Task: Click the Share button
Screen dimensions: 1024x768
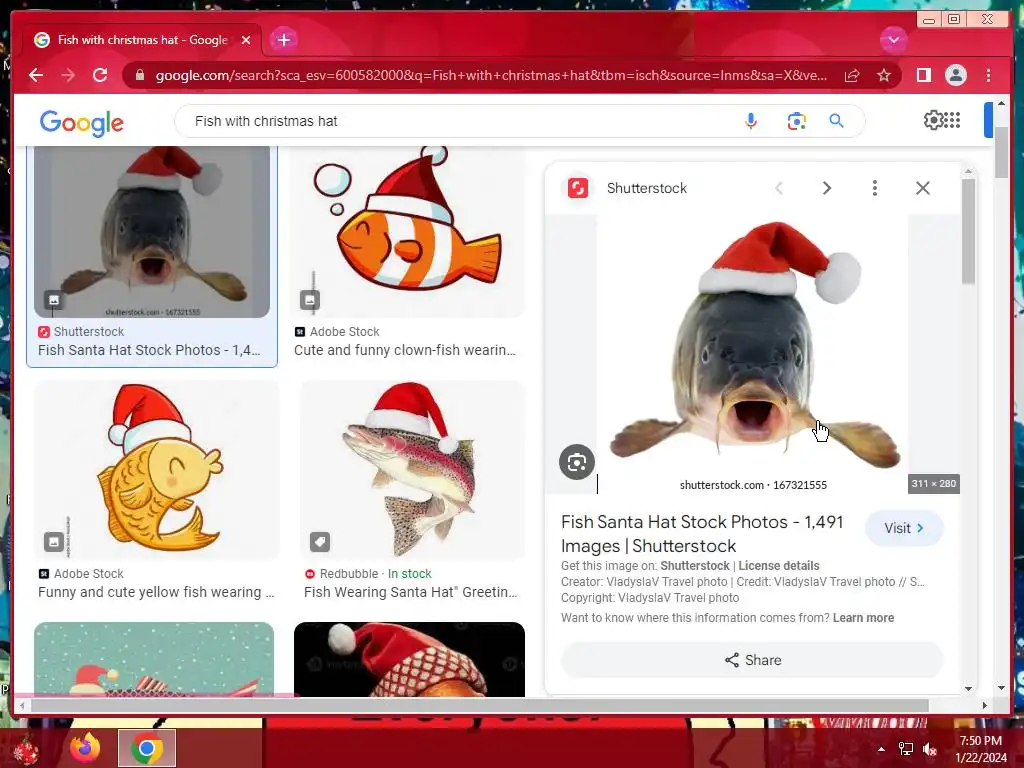Action: (752, 660)
